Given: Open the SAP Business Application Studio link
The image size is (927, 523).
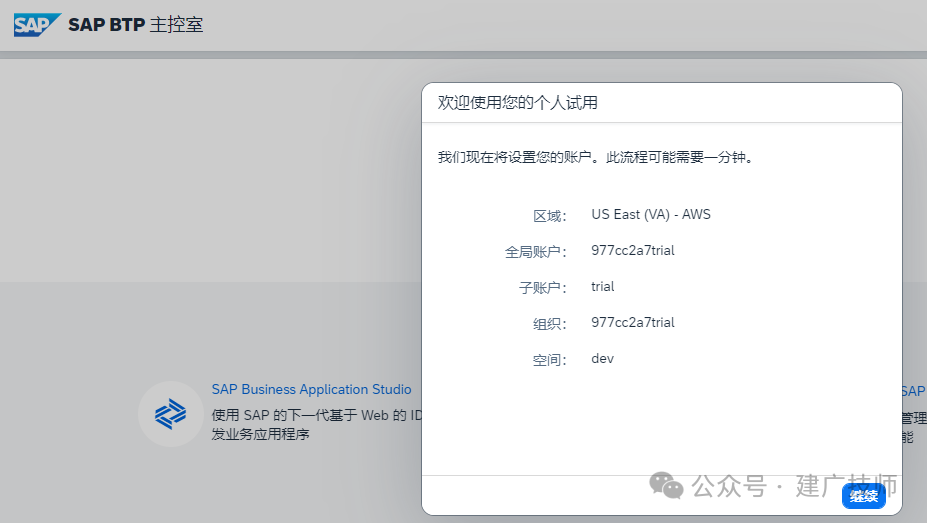Looking at the screenshot, I should (312, 389).
